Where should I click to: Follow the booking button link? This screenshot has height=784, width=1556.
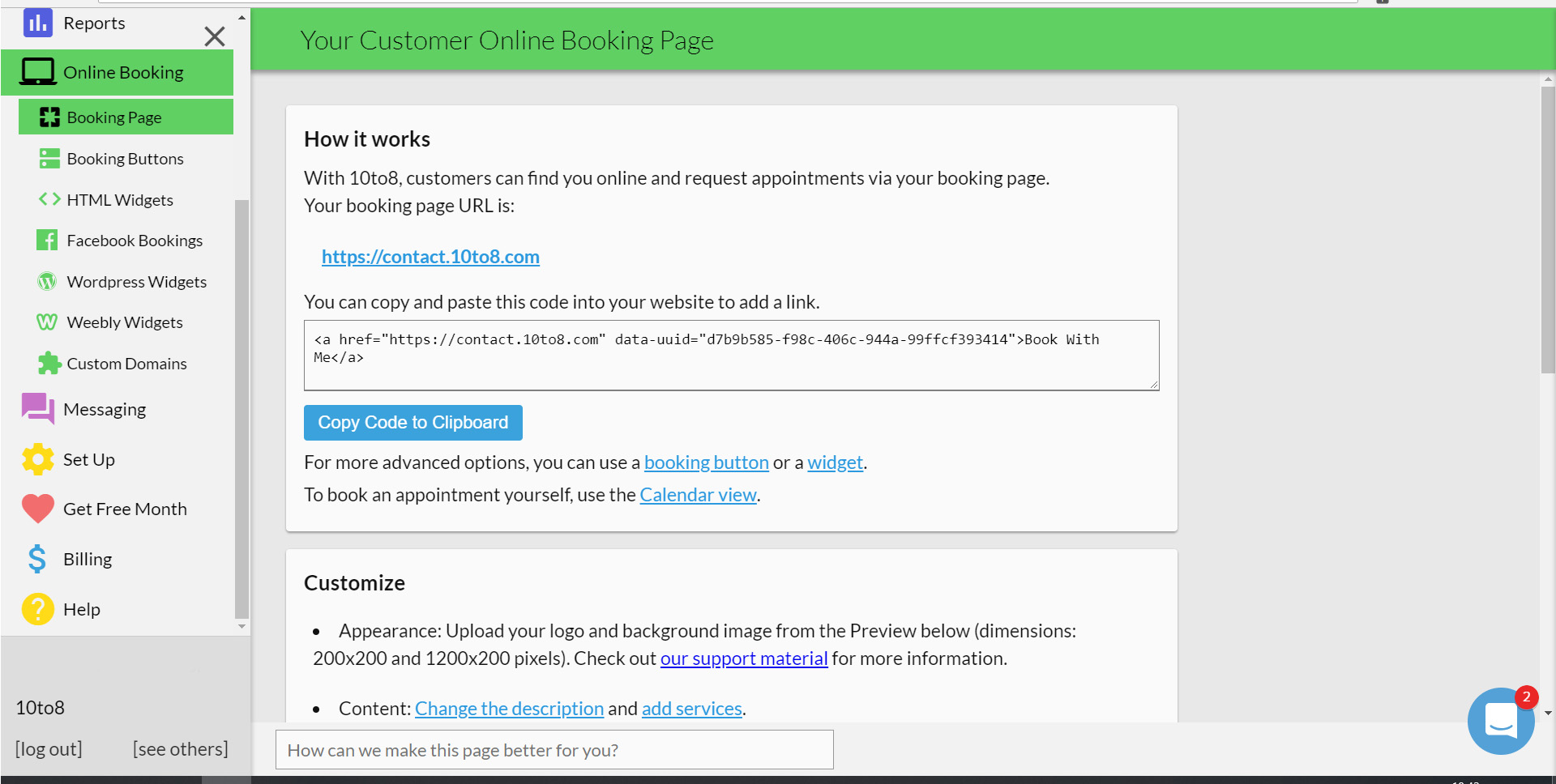coord(707,462)
